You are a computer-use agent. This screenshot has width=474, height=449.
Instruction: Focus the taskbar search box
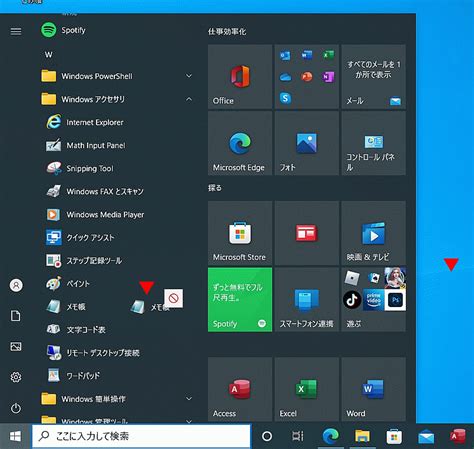[x=141, y=436]
